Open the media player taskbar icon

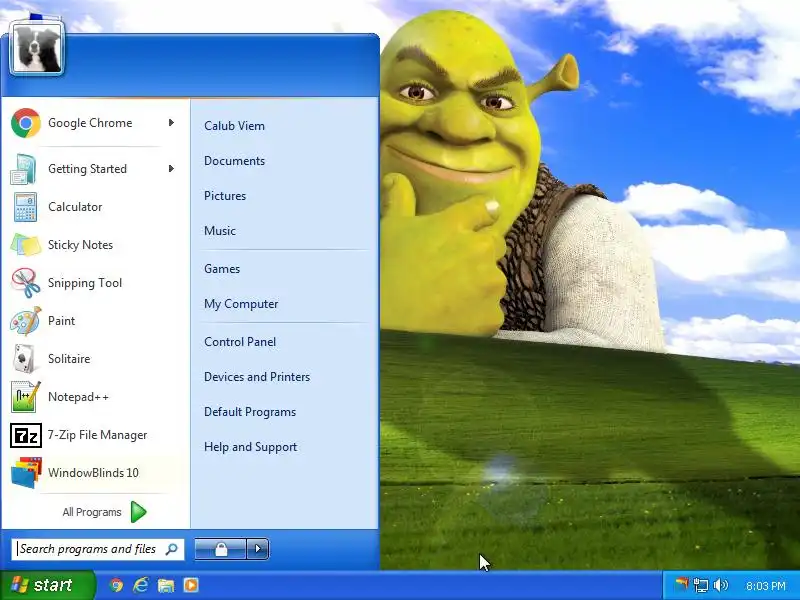coord(191,585)
